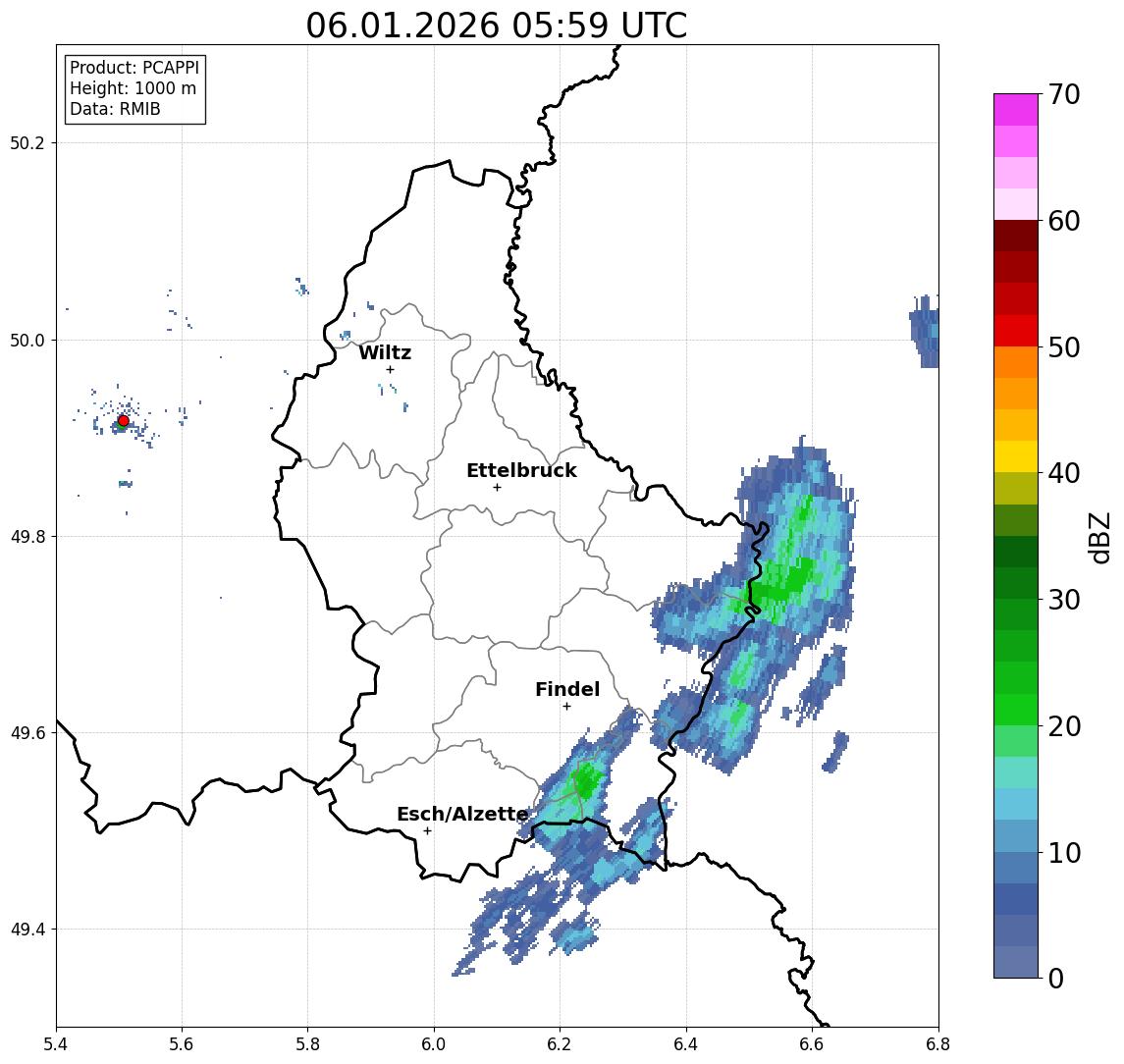Image resolution: width=1124 pixels, height=1064 pixels.
Task: Pick the yellow colorbar segment above 40
Action: click(x=1016, y=456)
